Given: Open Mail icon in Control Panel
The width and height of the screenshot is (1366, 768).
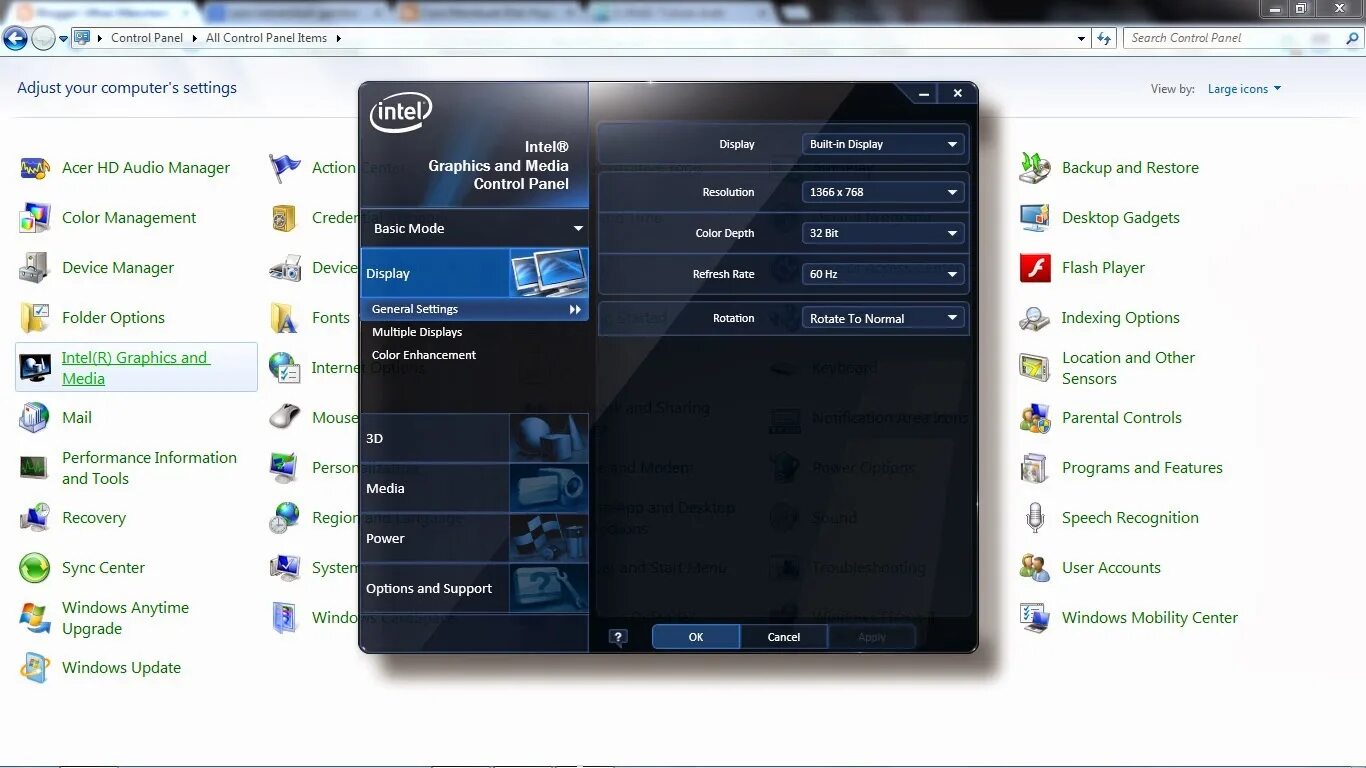Looking at the screenshot, I should tap(35, 418).
